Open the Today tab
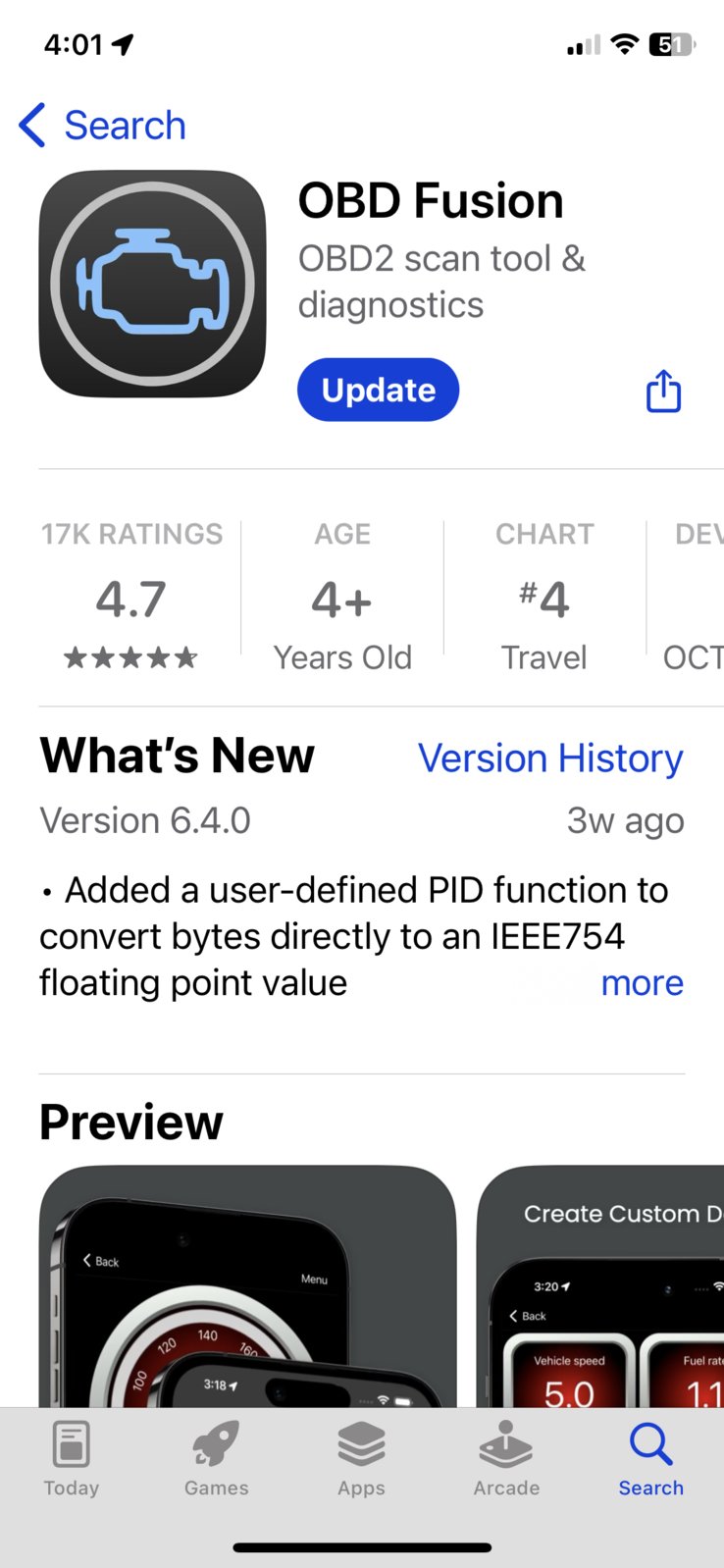 72,1458
